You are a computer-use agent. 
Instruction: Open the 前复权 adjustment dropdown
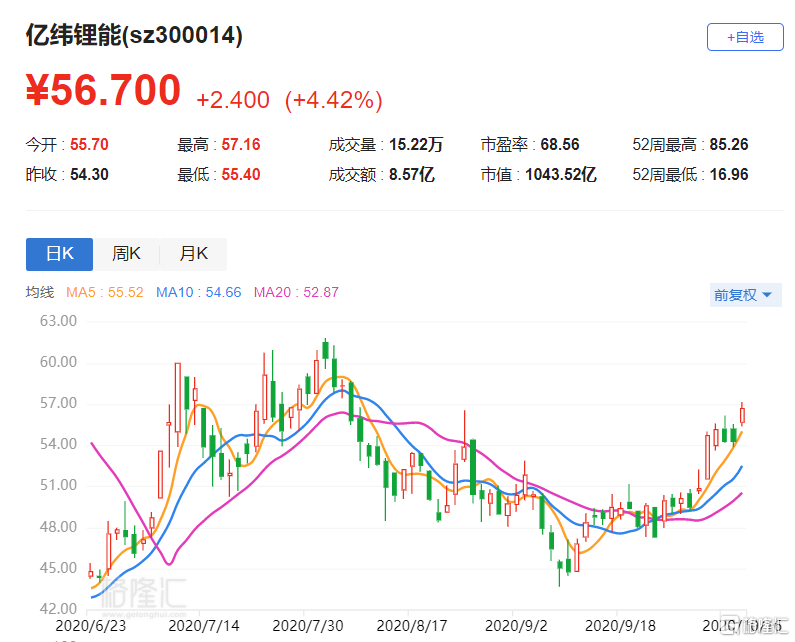(745, 295)
